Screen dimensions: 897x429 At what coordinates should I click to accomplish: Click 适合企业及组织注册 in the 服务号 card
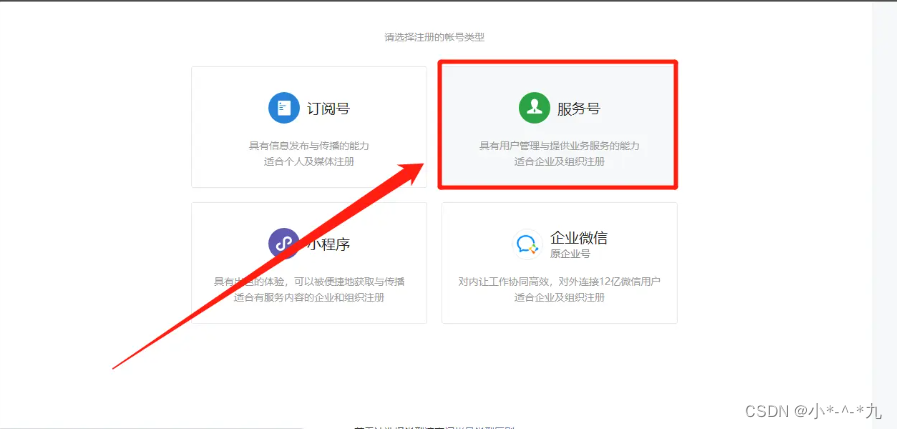click(x=559, y=161)
